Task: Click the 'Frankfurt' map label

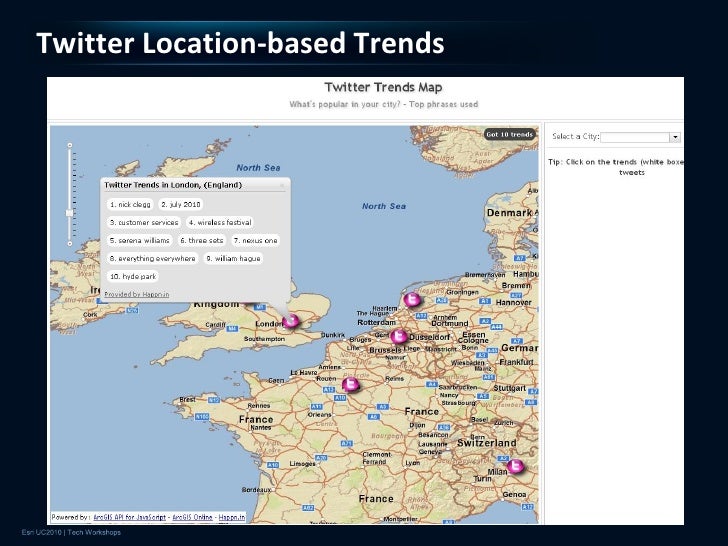Action: click(x=517, y=362)
